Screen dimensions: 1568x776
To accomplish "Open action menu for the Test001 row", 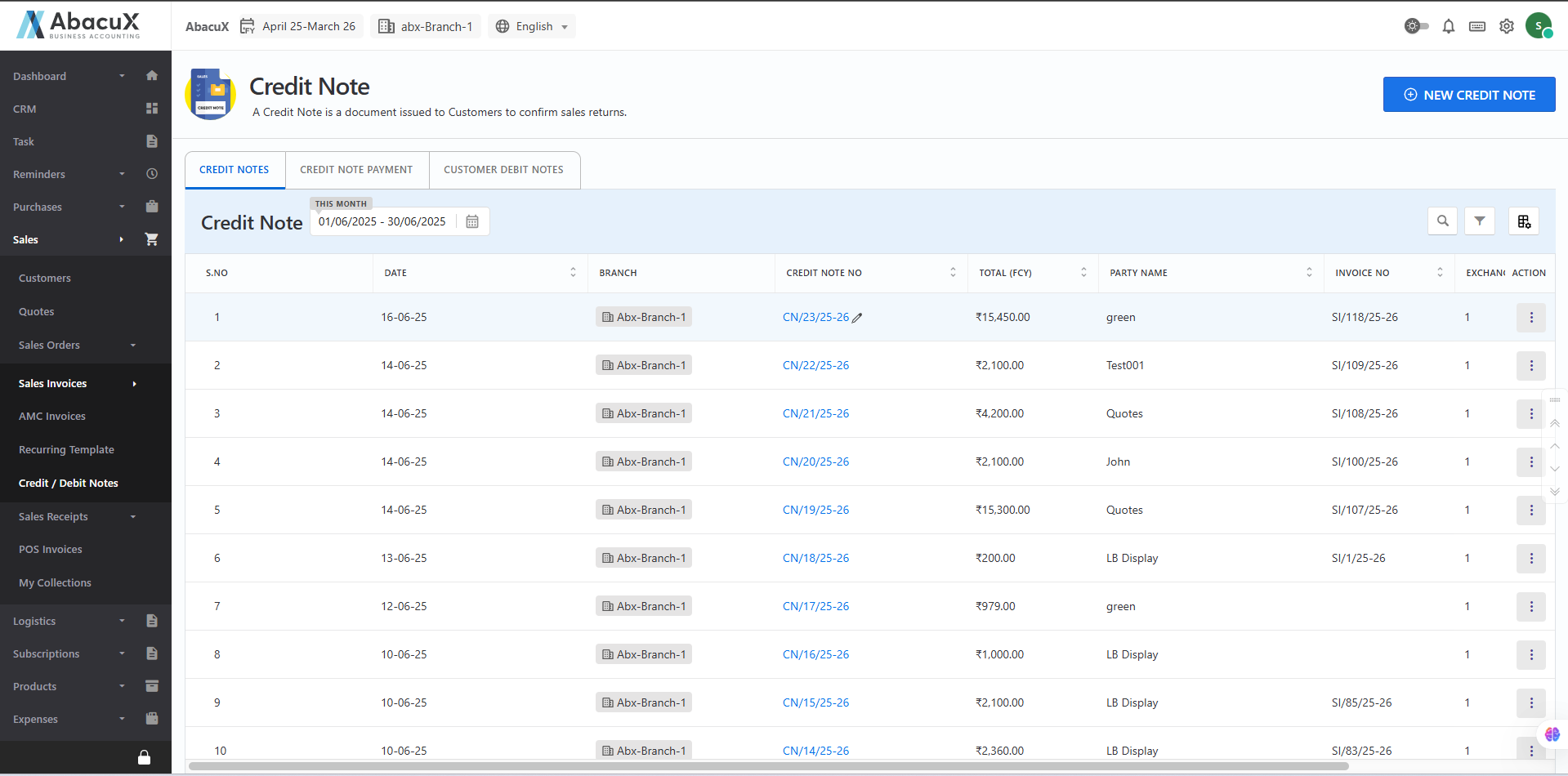I will (1530, 366).
